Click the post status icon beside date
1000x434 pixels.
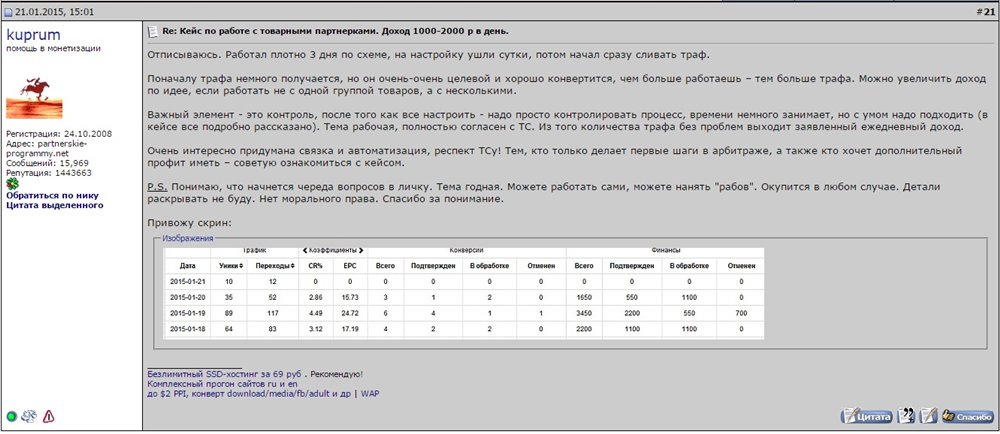9,13
